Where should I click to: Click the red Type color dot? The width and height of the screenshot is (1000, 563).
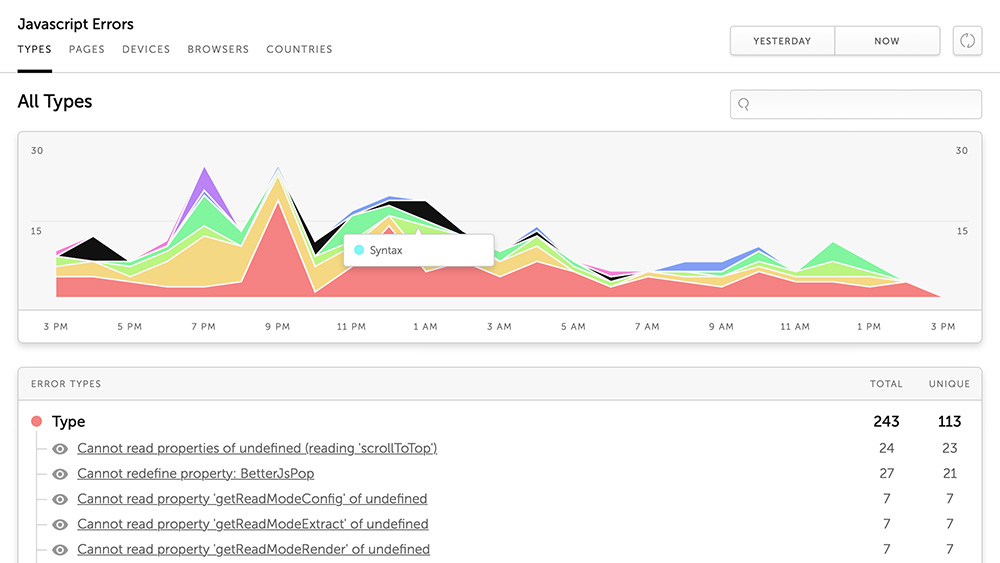coord(37,422)
